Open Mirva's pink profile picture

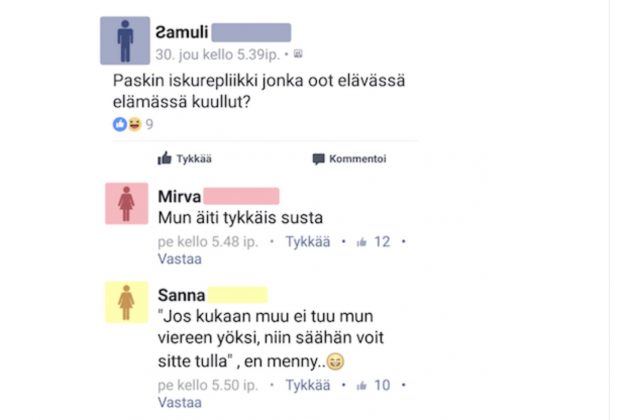(x=127, y=203)
